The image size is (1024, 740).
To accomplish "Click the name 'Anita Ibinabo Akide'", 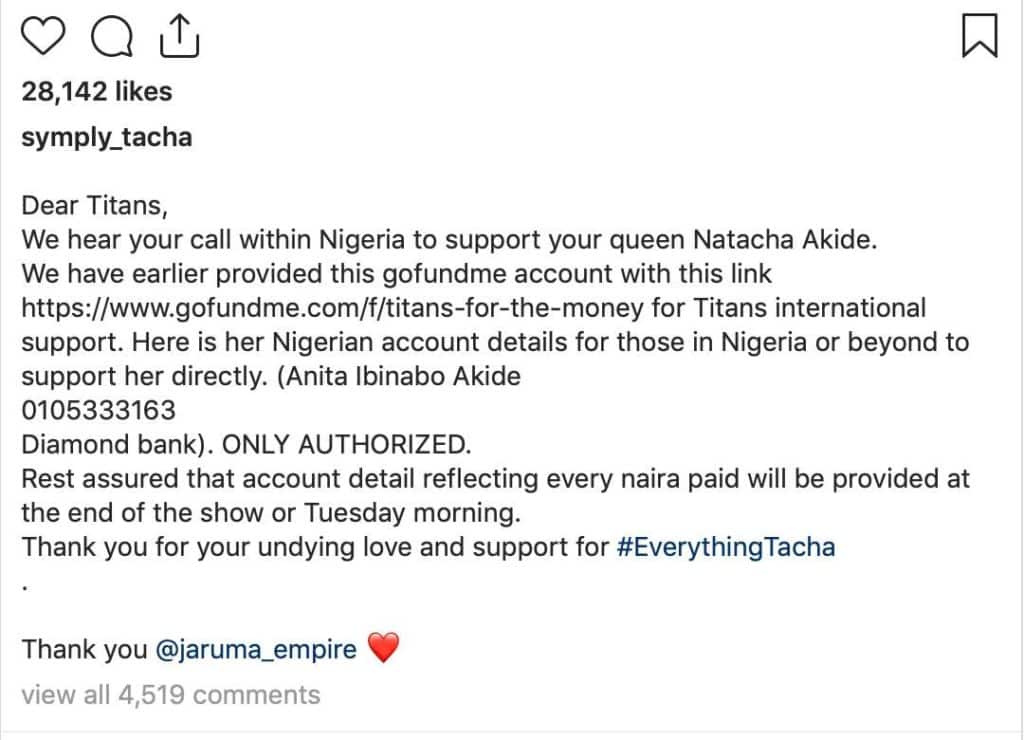I will tap(404, 377).
